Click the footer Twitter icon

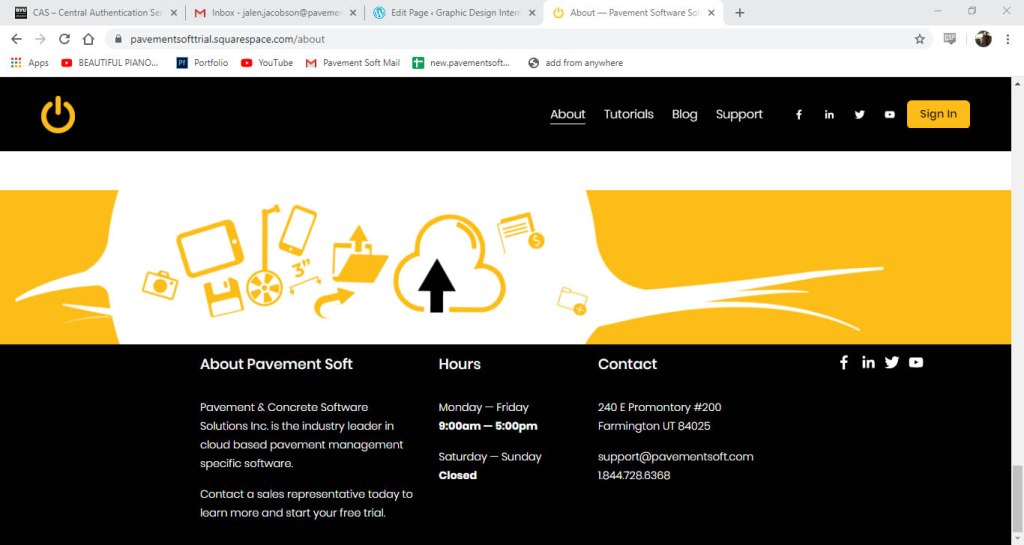[x=892, y=362]
